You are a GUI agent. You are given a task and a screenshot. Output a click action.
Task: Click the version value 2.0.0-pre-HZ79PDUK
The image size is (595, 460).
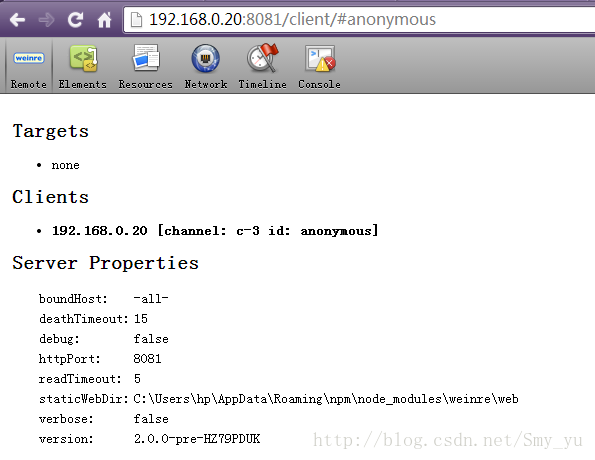coord(197,439)
